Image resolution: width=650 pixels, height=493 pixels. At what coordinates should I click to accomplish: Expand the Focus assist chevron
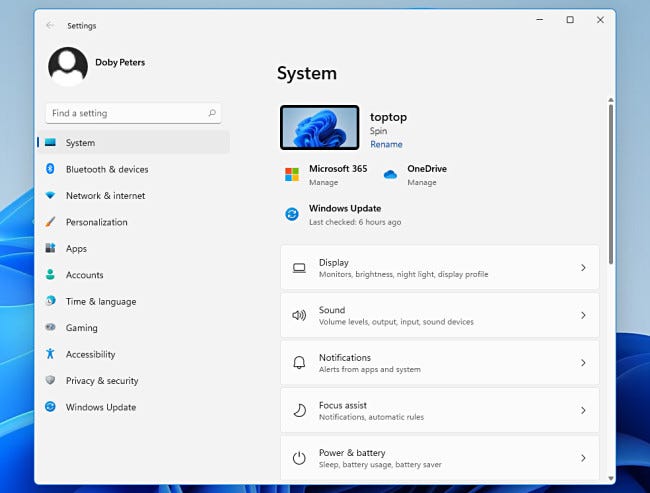point(583,410)
